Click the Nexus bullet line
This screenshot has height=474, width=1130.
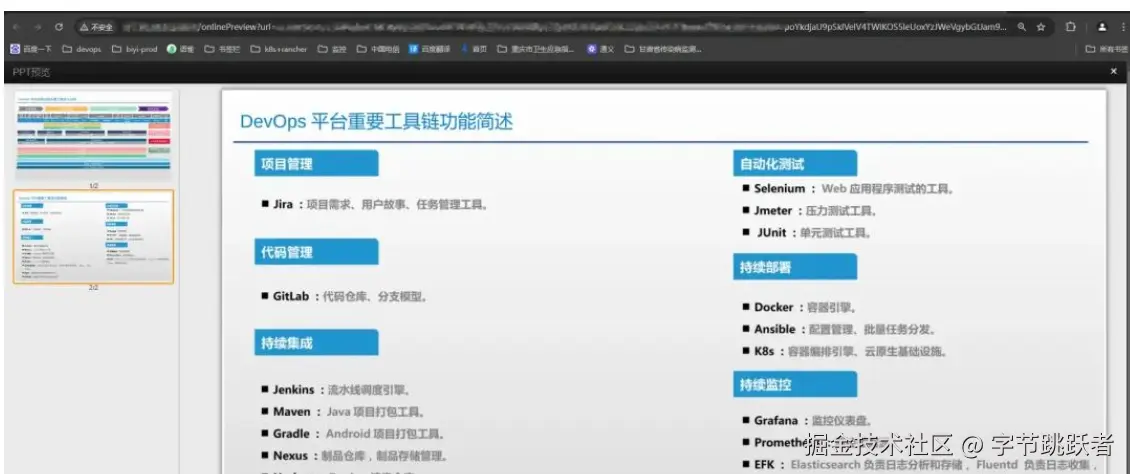[x=355, y=456]
